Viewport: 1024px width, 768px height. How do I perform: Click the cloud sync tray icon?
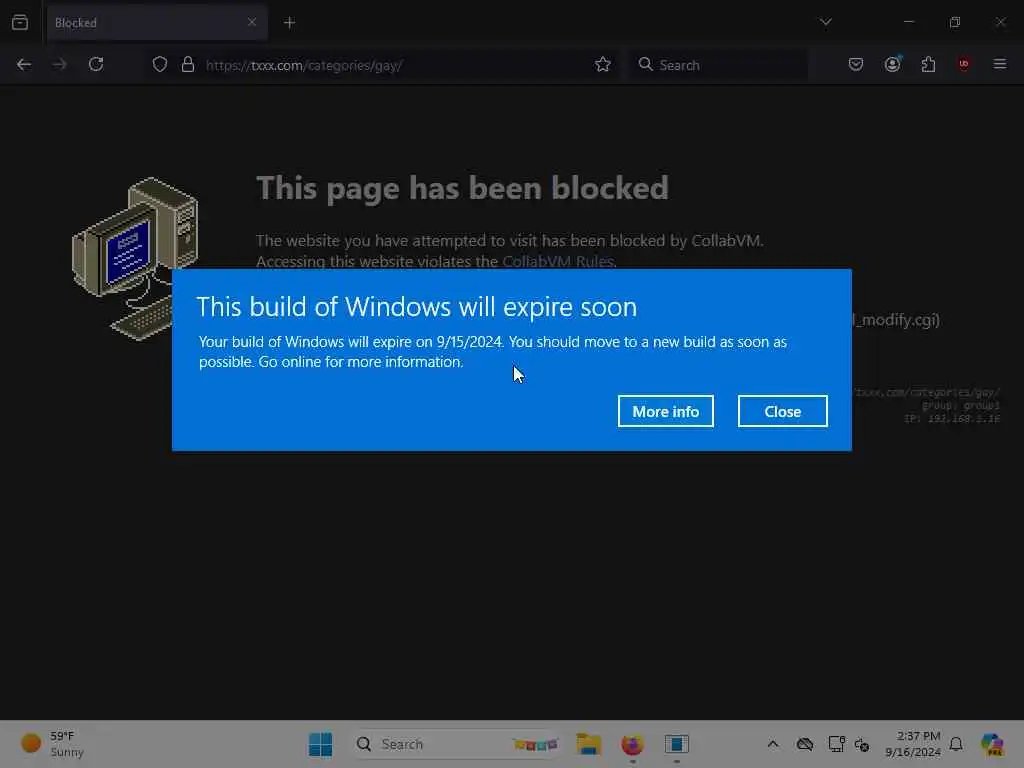[805, 744]
